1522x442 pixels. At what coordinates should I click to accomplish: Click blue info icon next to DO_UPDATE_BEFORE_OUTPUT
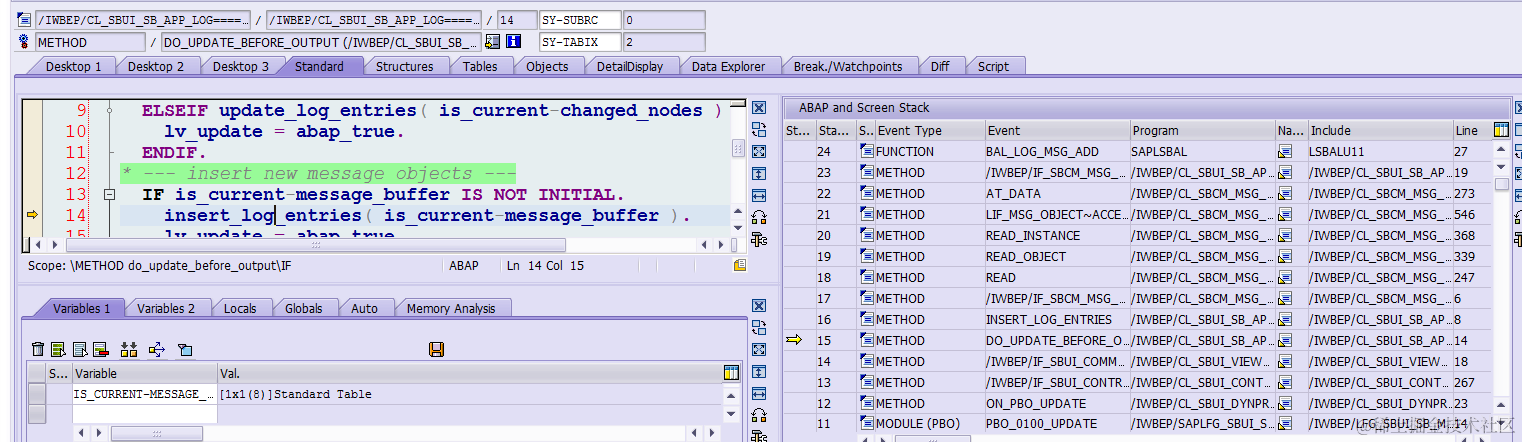[x=513, y=42]
